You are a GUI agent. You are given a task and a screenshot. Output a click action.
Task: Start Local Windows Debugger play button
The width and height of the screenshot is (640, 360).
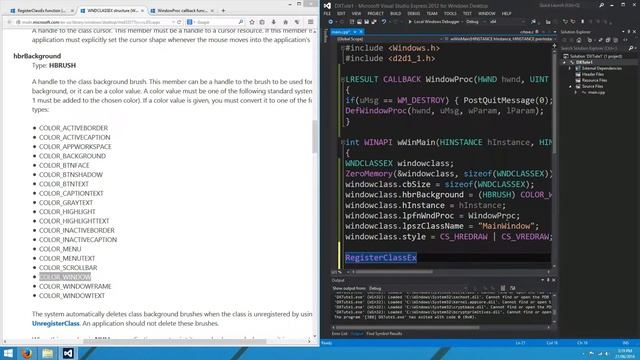tap(410, 22)
